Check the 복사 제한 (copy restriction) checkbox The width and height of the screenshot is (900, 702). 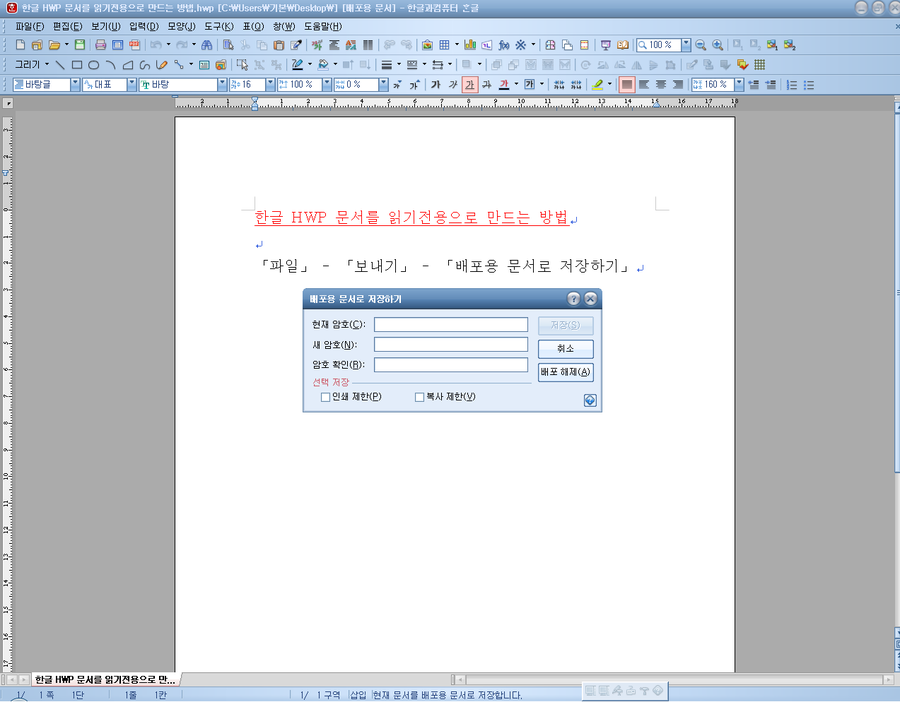pyautogui.click(x=420, y=397)
